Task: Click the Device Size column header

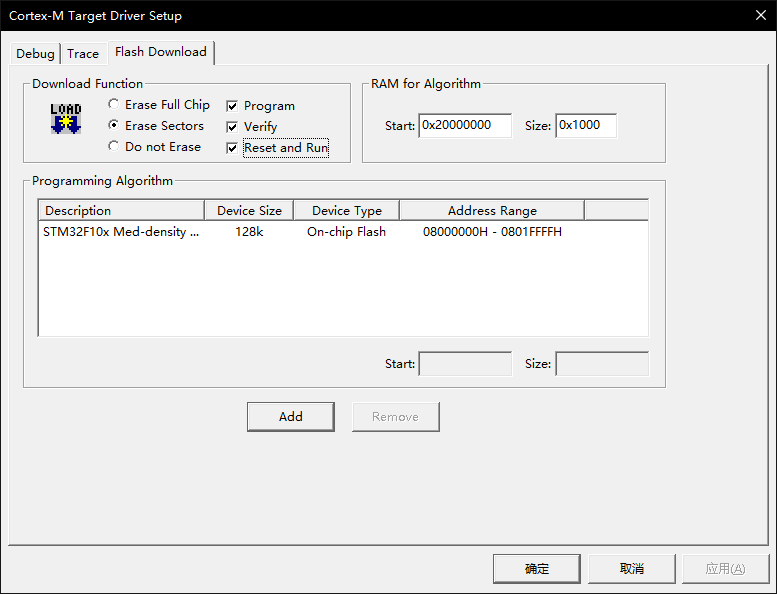Action: (249, 211)
